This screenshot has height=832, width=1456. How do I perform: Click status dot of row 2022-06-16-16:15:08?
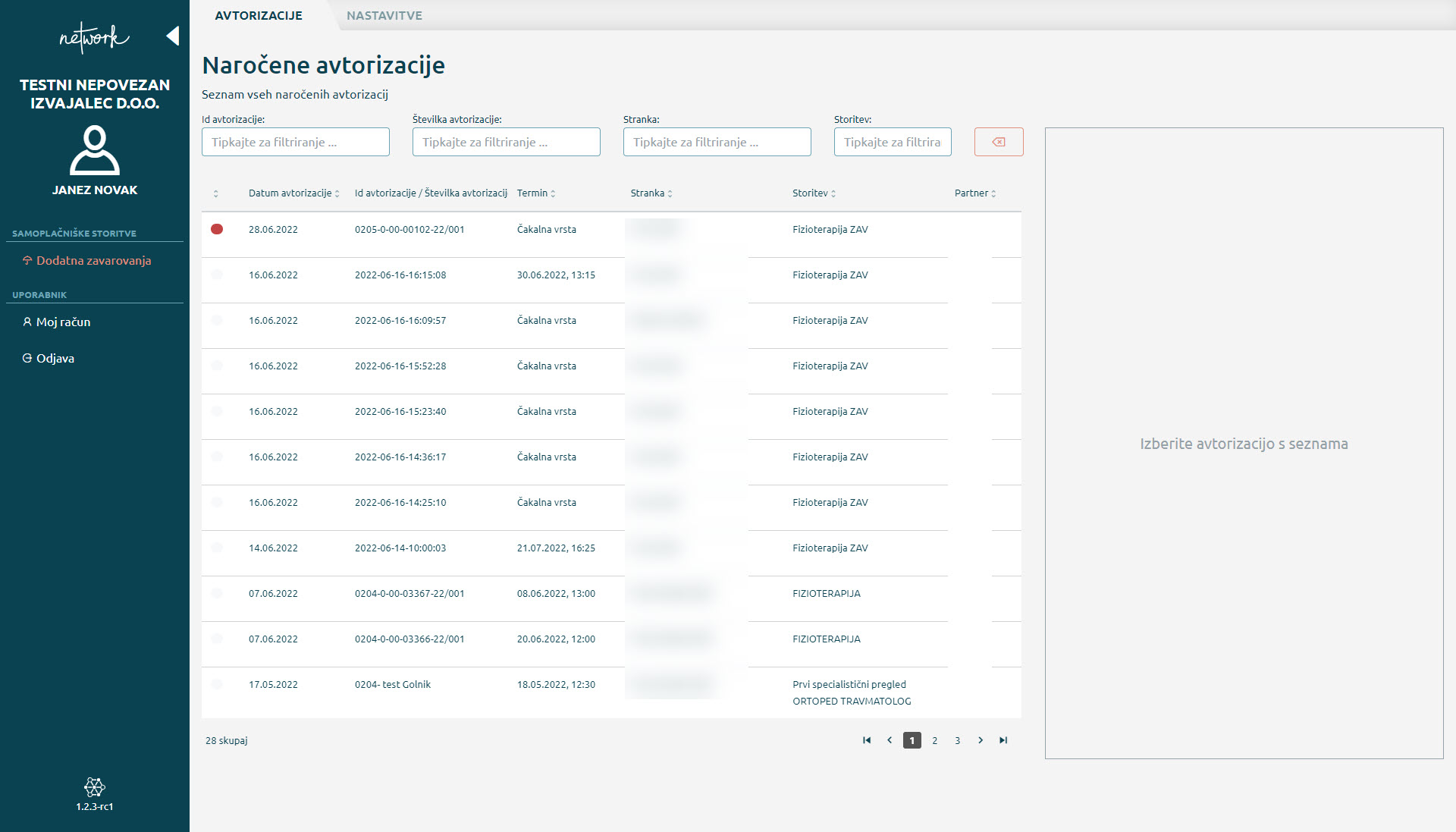pos(217,275)
